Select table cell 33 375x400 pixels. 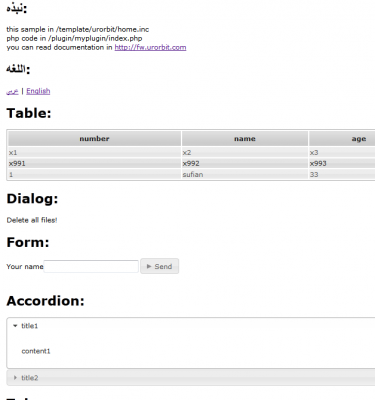pos(342,174)
